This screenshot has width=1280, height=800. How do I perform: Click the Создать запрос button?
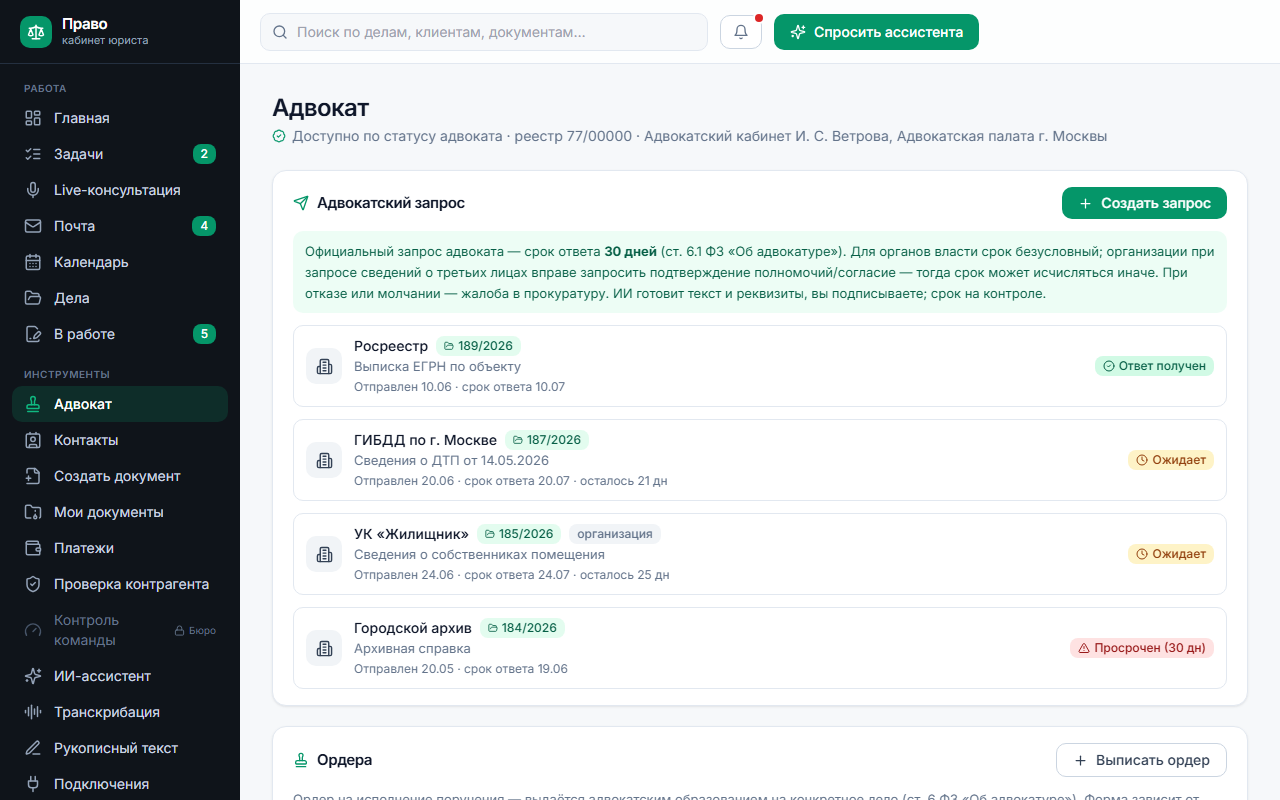(x=1144, y=203)
